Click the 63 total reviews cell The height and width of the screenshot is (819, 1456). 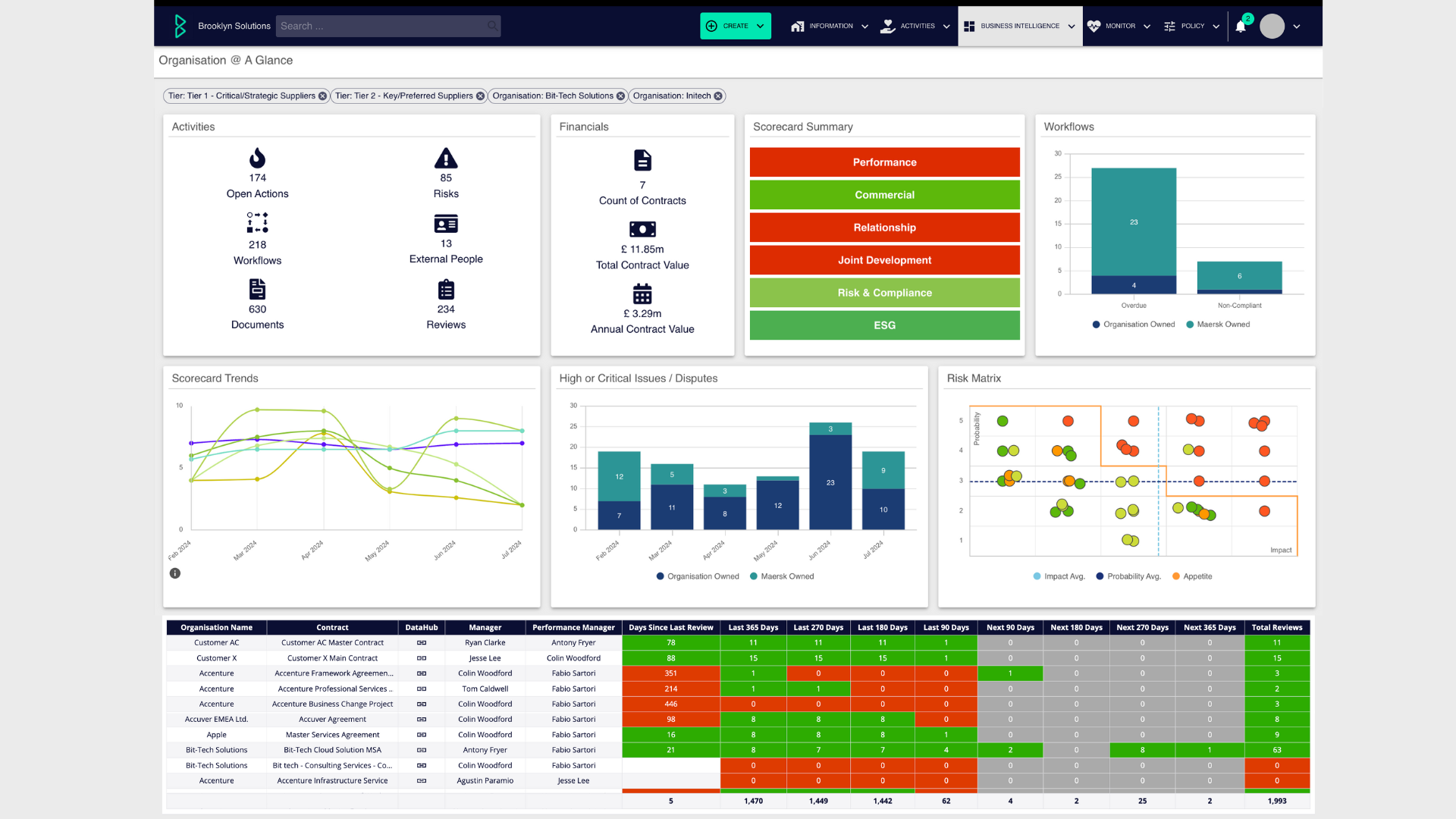[x=1277, y=750]
